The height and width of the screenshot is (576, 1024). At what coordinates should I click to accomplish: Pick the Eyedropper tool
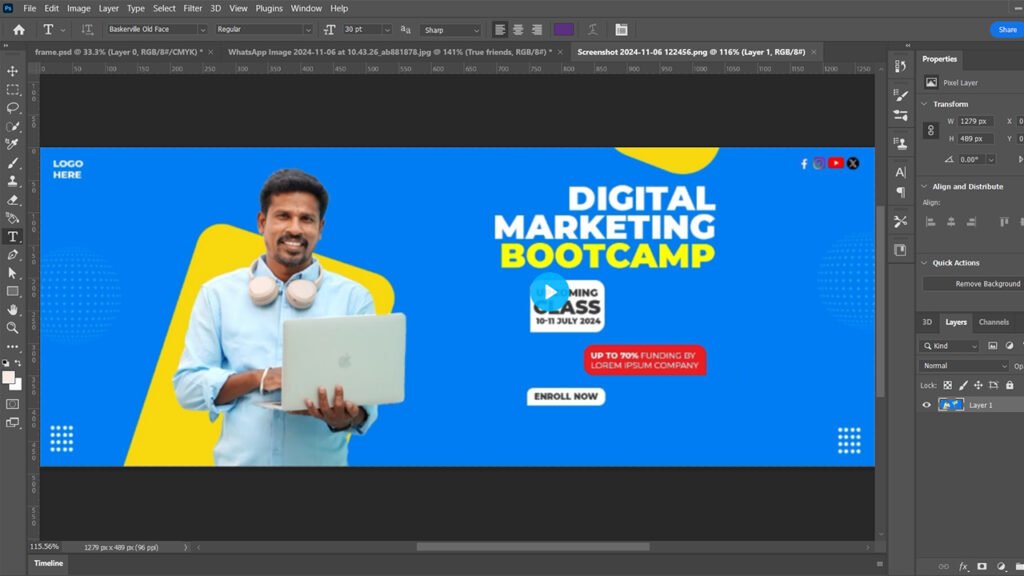[x=13, y=144]
